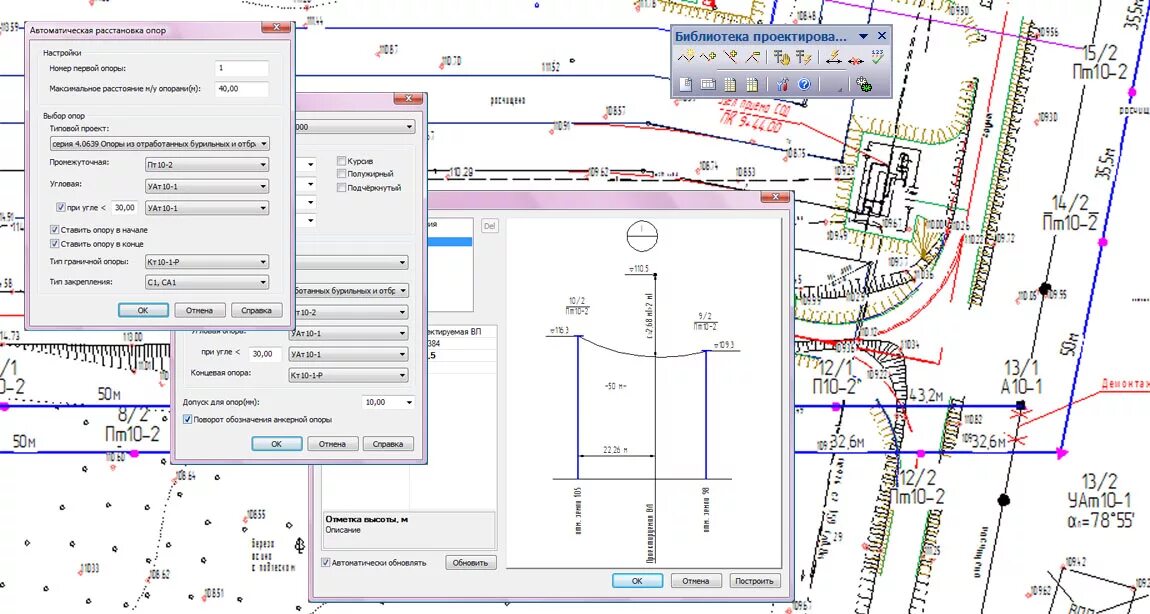Toggle 'Ставить опору в начале' checkbox

54,230
